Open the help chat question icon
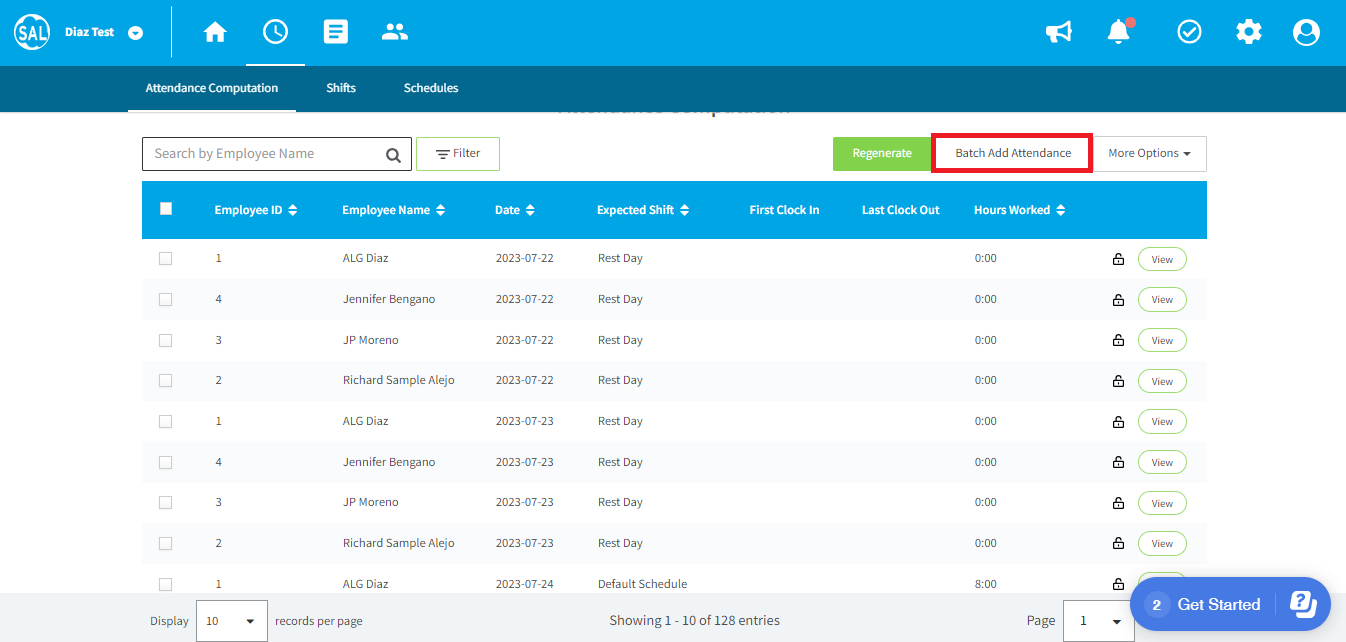 (1303, 604)
